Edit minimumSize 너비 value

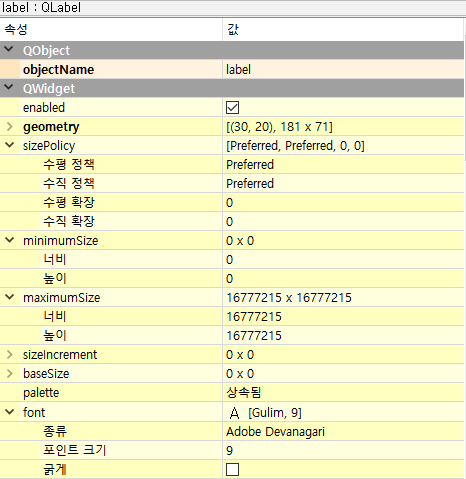tap(343, 260)
